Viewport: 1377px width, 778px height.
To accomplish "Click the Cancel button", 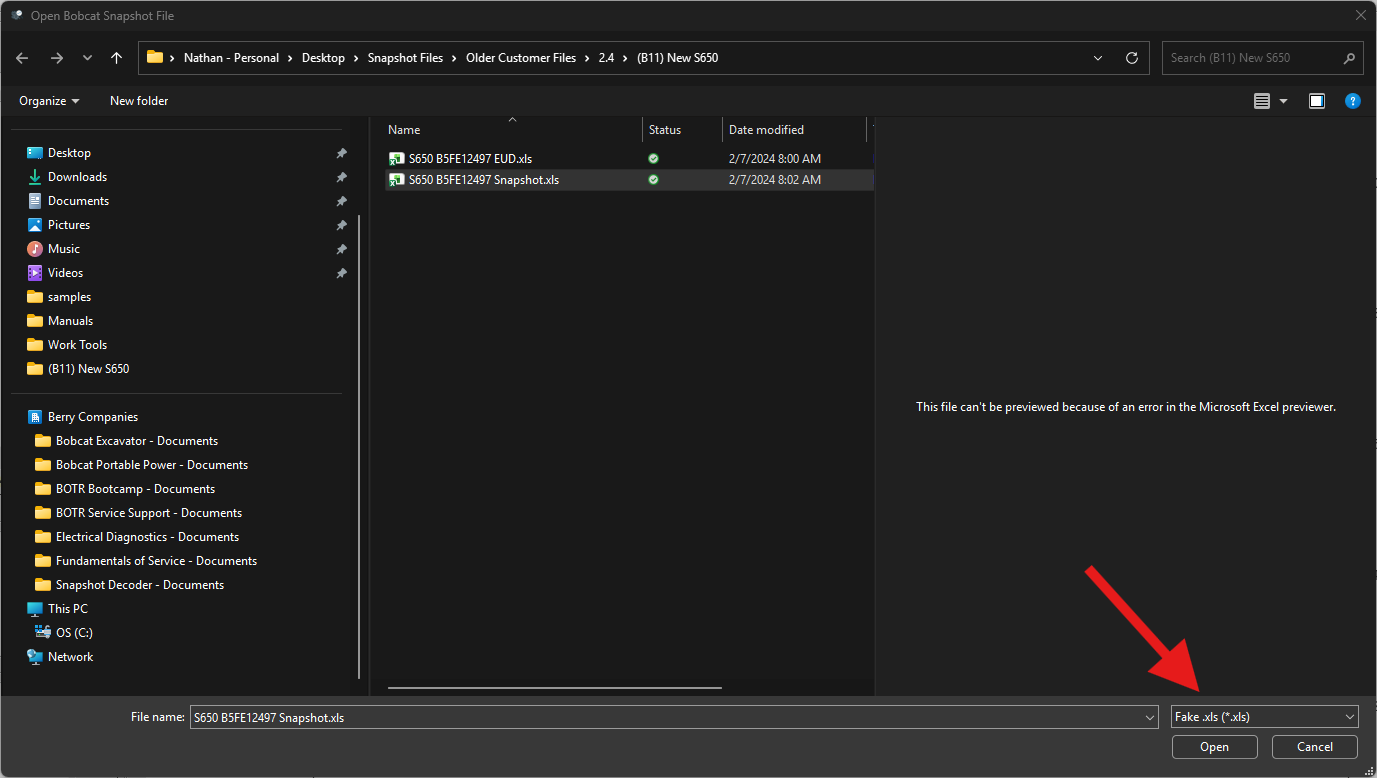I will [1315, 747].
